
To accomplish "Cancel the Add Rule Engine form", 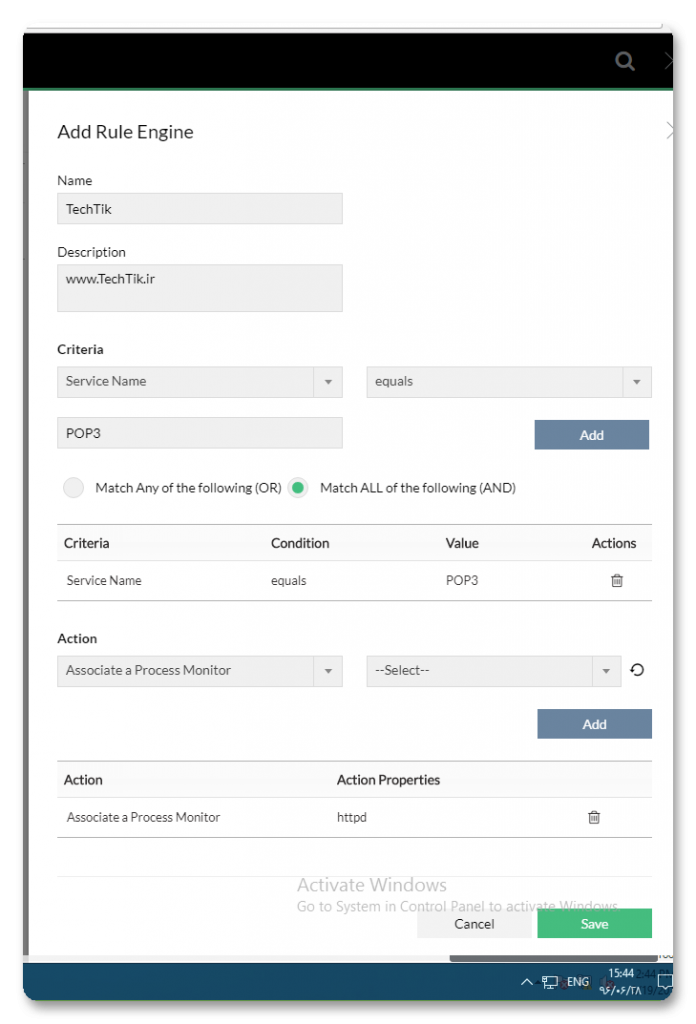I will [x=474, y=923].
